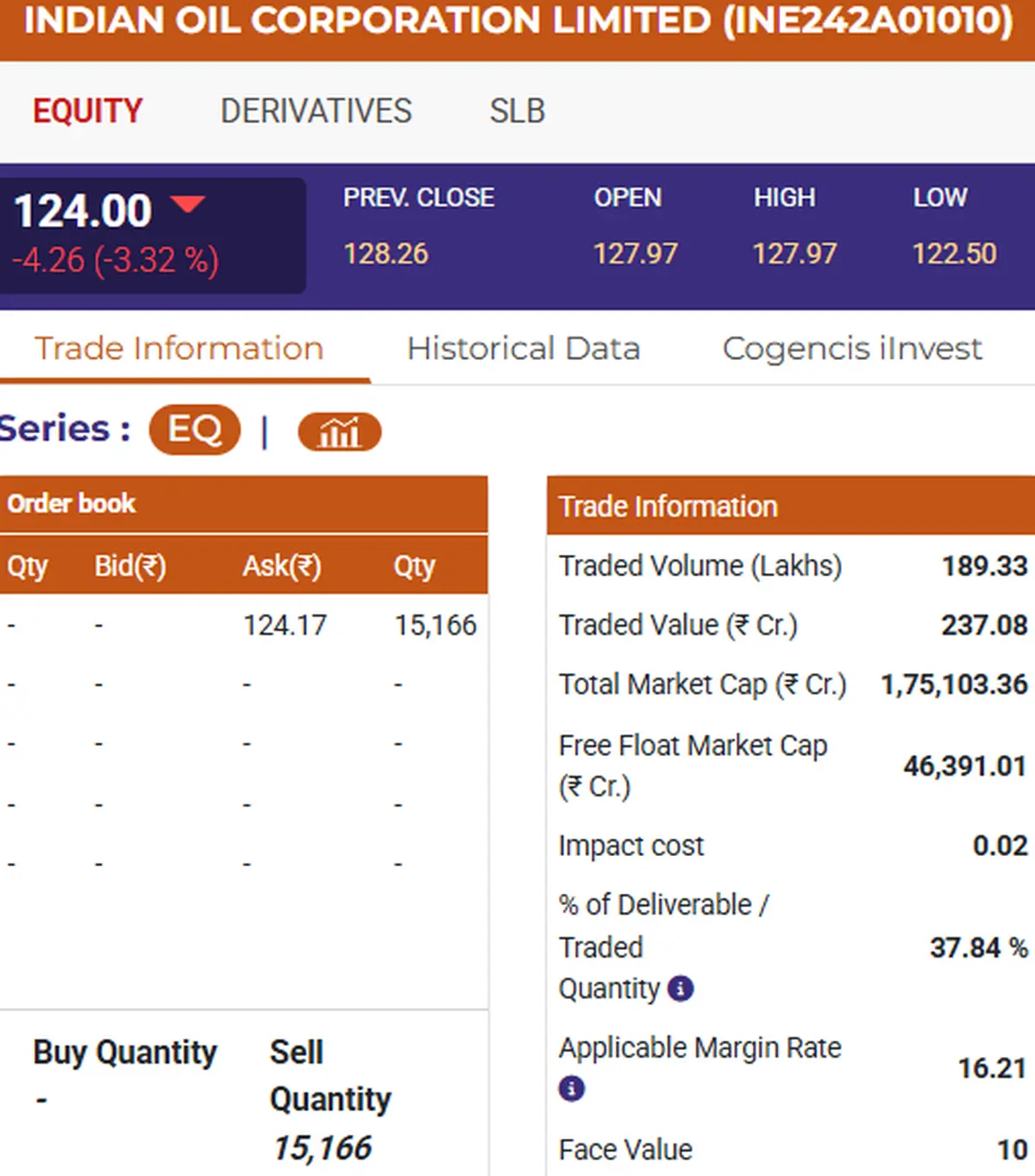This screenshot has width=1035, height=1176.
Task: Open the DERIVATIVES tab
Action: tap(316, 111)
